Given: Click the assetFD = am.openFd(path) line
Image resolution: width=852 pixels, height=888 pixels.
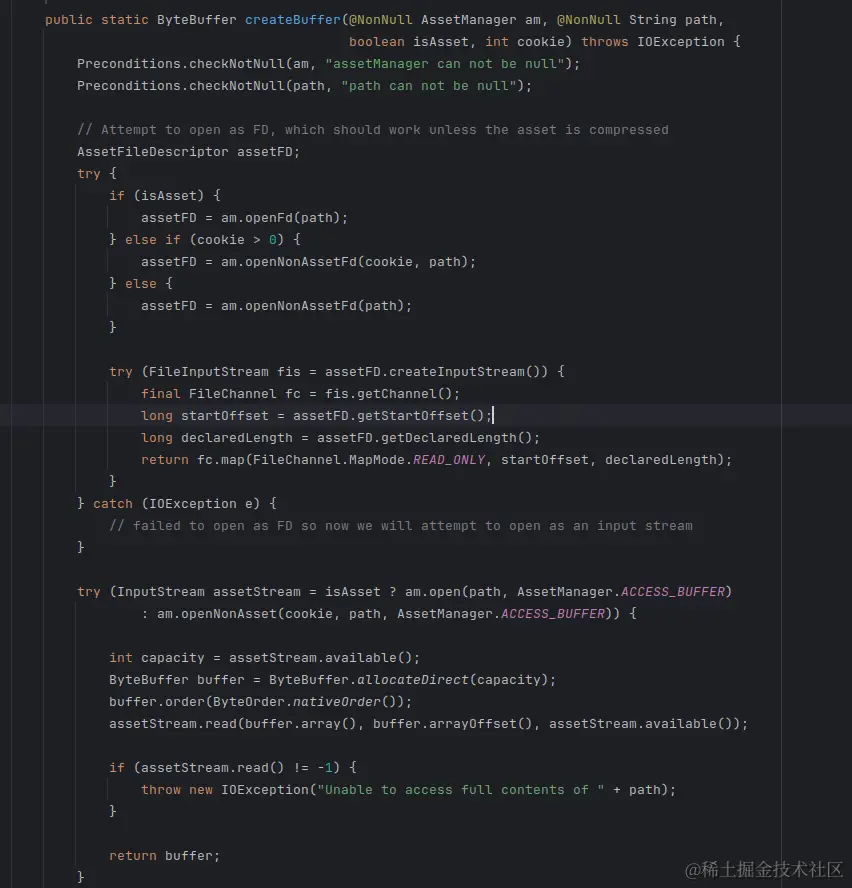Looking at the screenshot, I should pyautogui.click(x=244, y=218).
